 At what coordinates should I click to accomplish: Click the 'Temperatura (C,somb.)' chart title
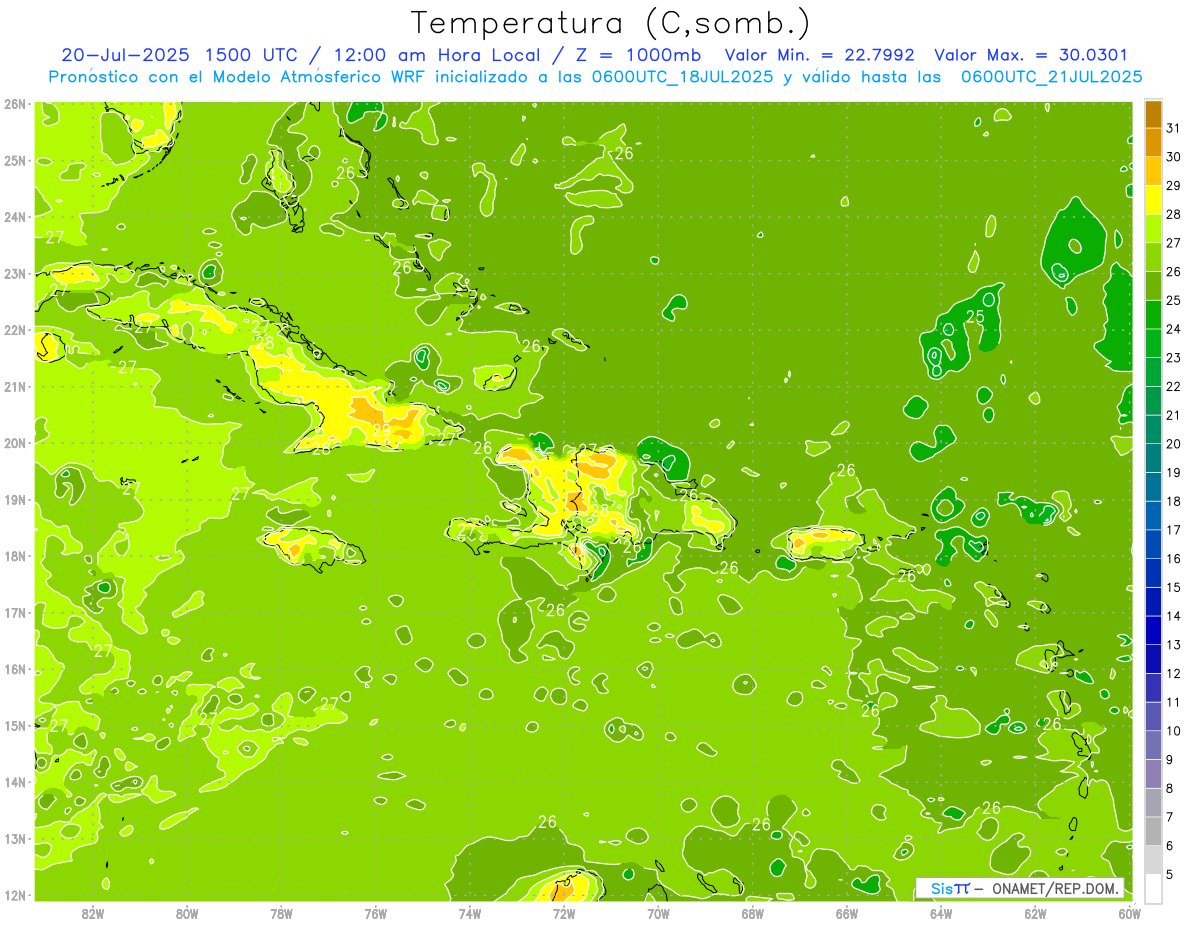pos(611,24)
